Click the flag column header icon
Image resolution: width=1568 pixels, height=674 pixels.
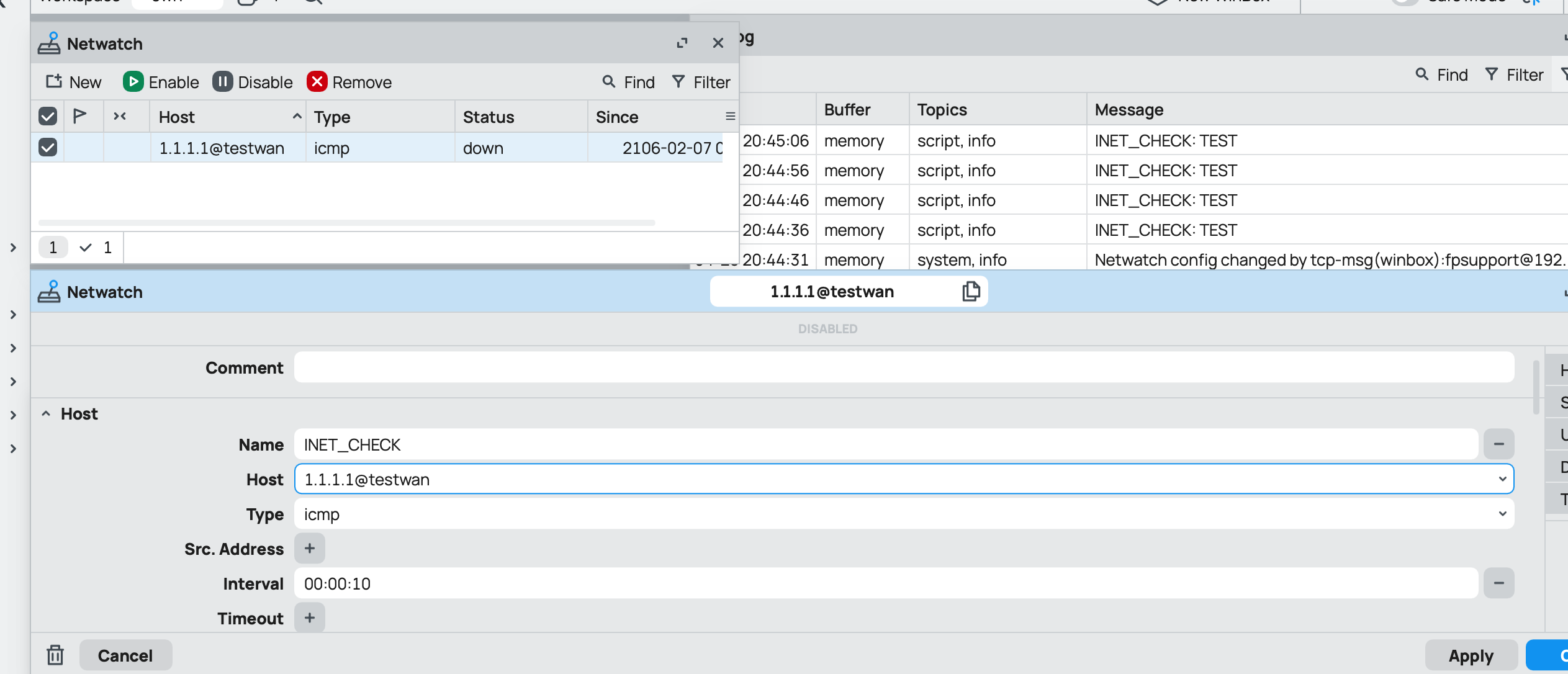tap(79, 116)
